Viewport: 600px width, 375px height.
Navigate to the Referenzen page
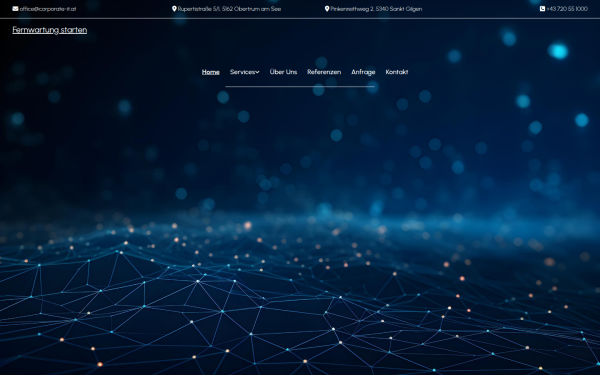point(324,72)
